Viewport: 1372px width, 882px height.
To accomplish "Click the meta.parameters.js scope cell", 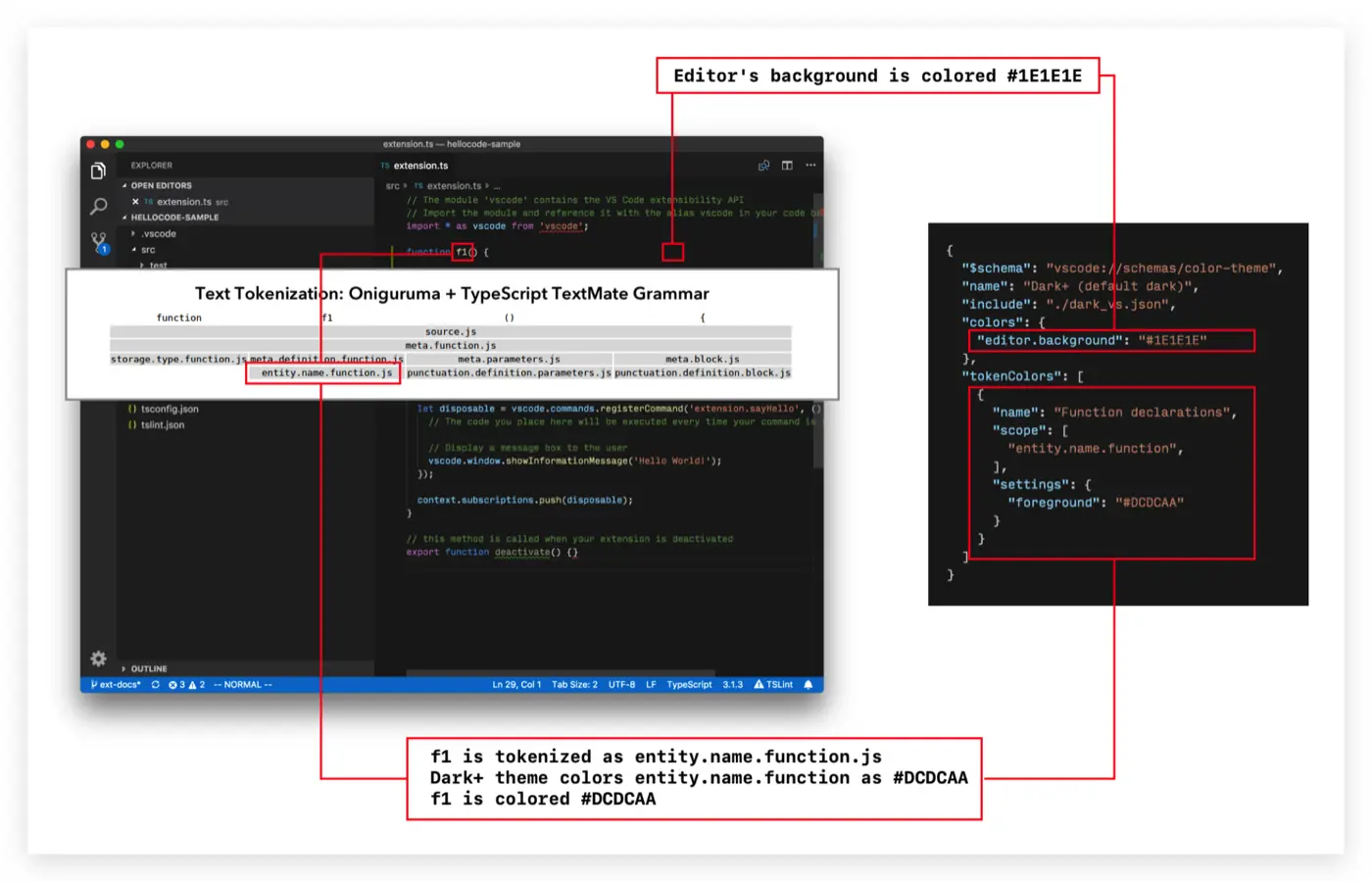I will click(509, 360).
